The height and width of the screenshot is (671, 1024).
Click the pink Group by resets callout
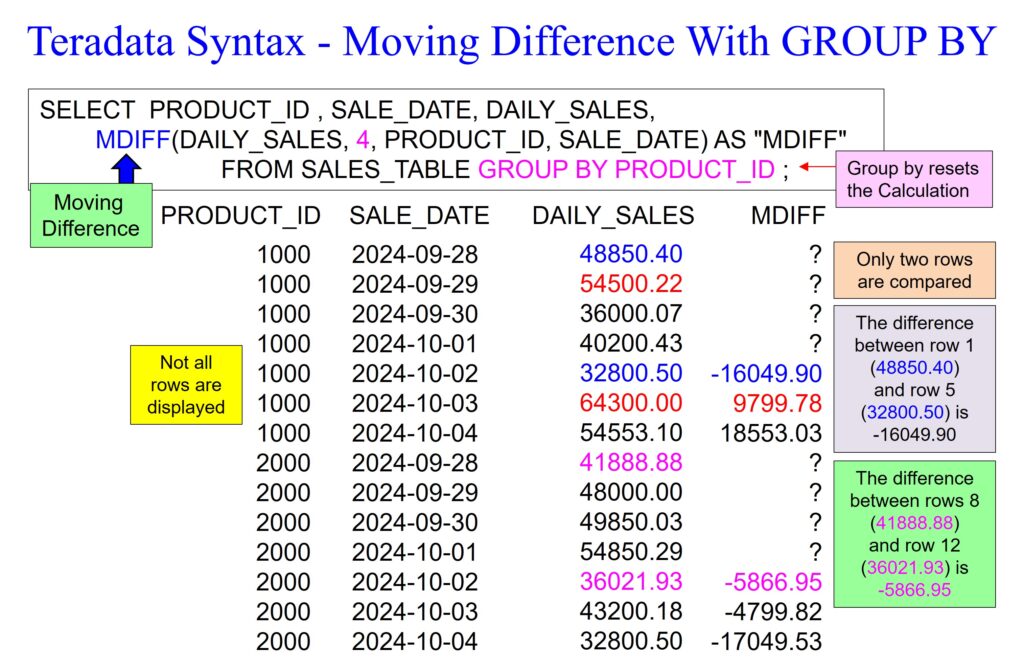[912, 179]
